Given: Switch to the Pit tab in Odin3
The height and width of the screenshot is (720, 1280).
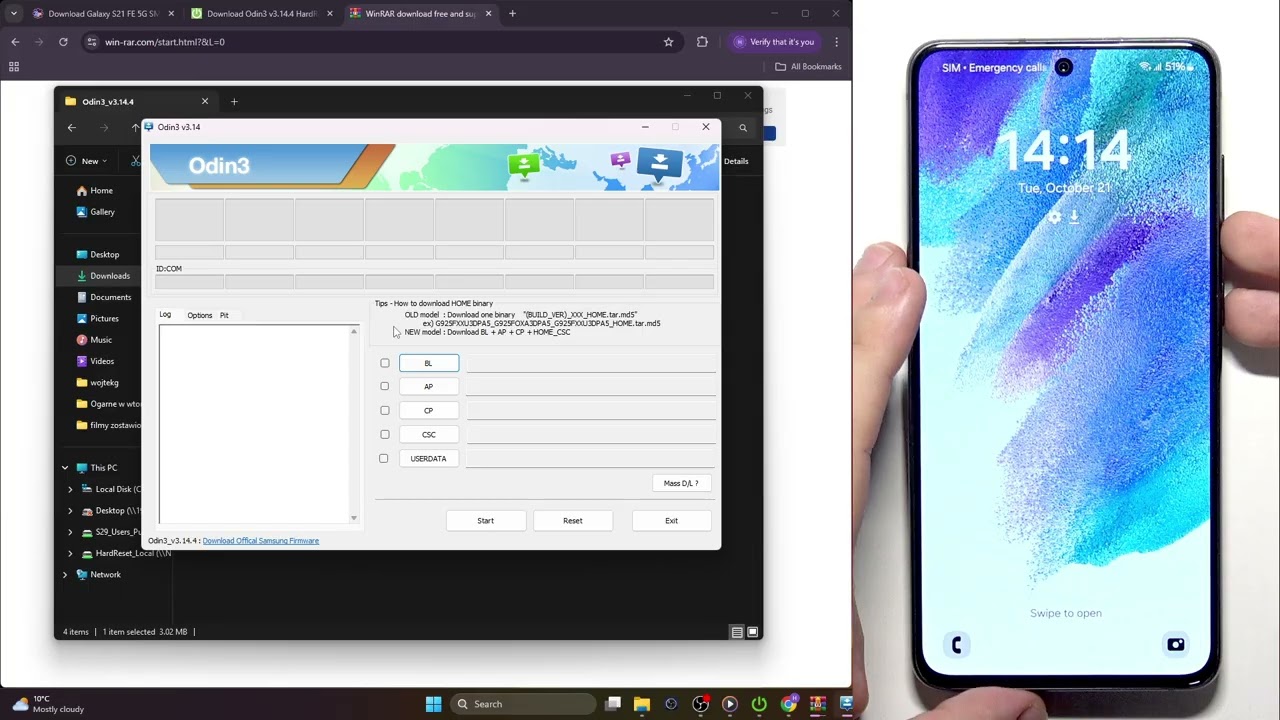Looking at the screenshot, I should pos(224,315).
